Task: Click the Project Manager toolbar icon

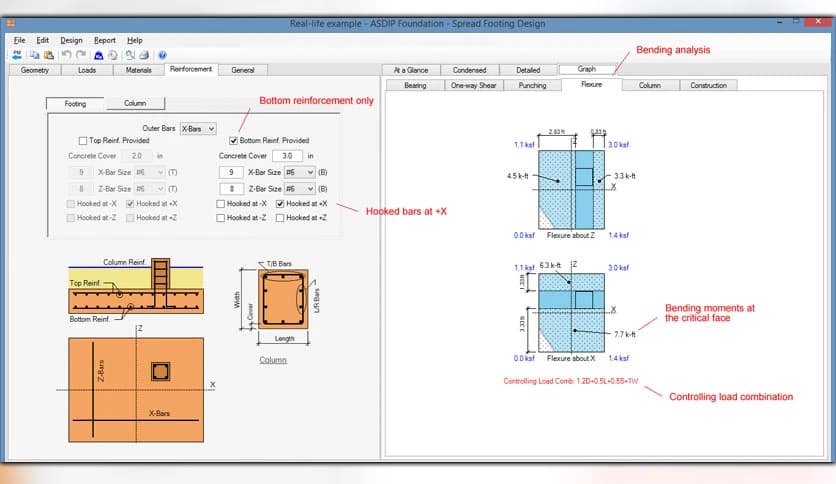Action: pyautogui.click(x=17, y=55)
